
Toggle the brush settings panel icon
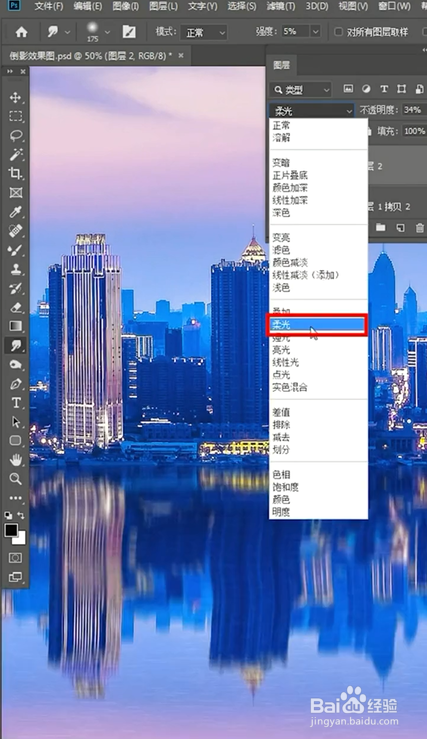tap(129, 32)
